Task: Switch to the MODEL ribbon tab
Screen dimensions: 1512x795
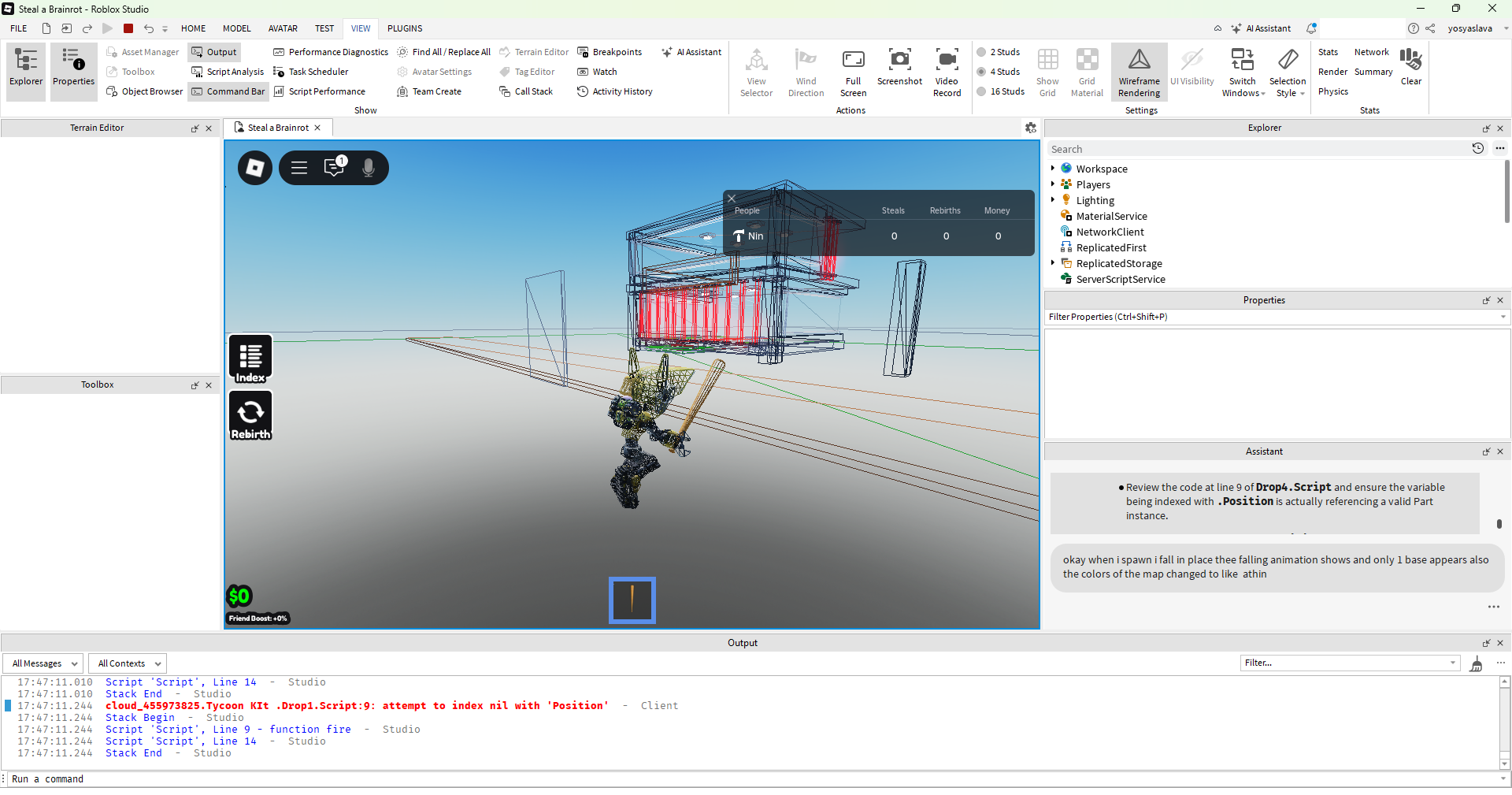Action: (x=236, y=28)
